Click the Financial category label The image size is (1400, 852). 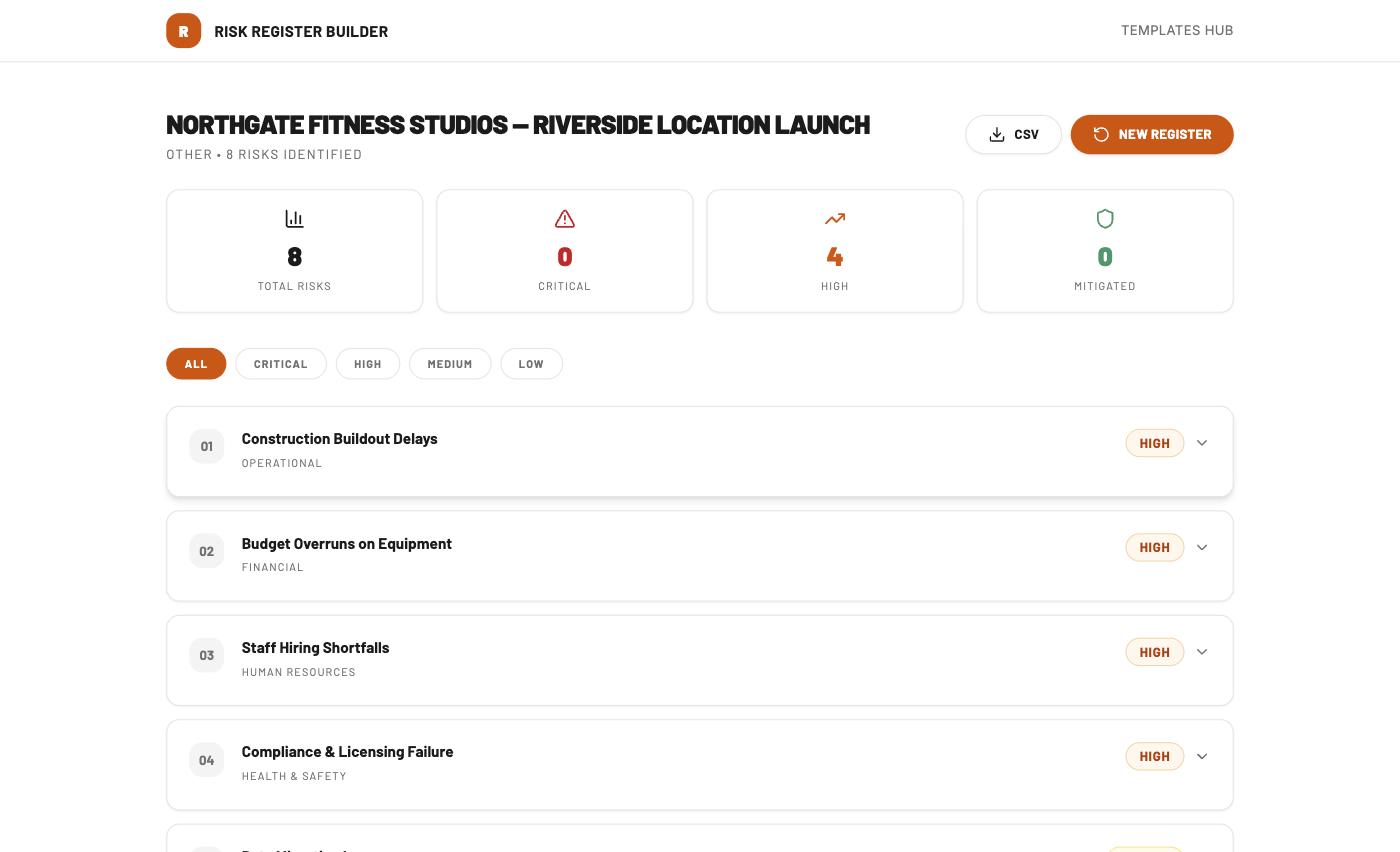click(273, 567)
